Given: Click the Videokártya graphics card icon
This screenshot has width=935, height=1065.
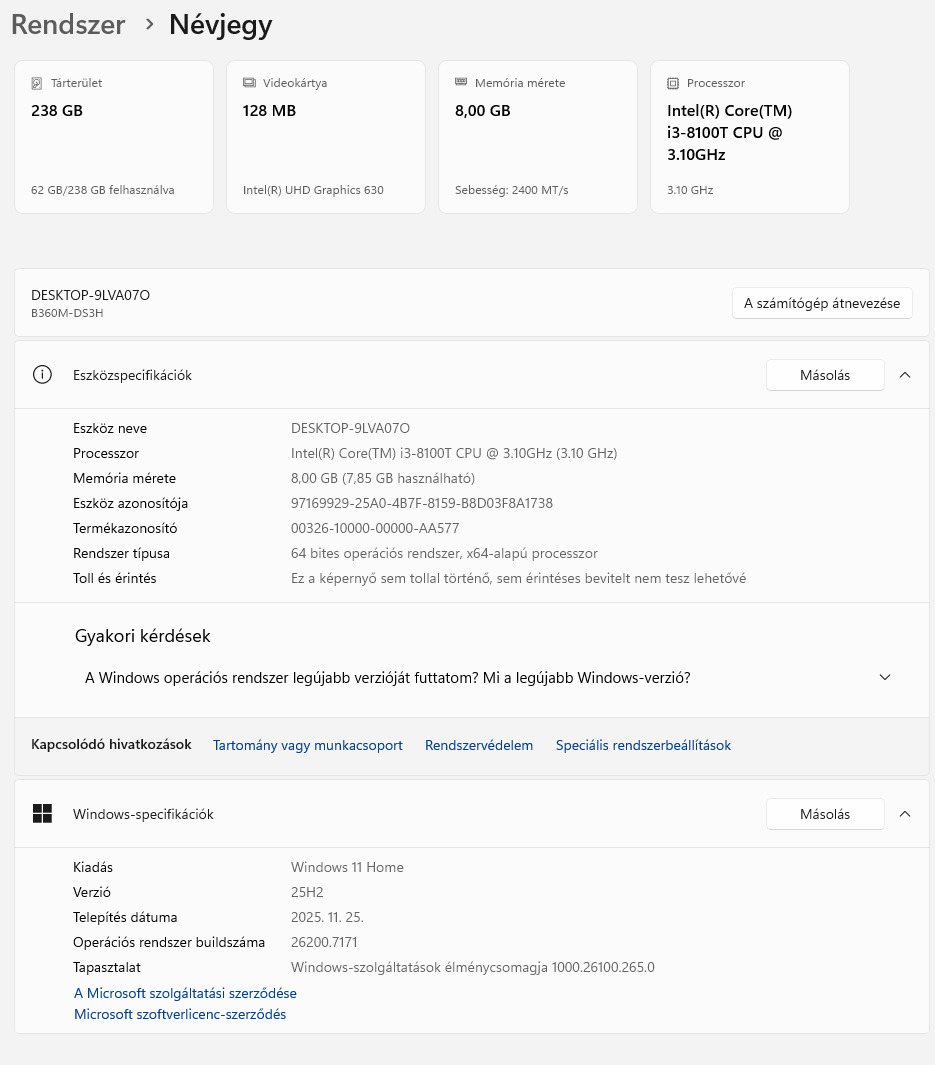Looking at the screenshot, I should (249, 83).
